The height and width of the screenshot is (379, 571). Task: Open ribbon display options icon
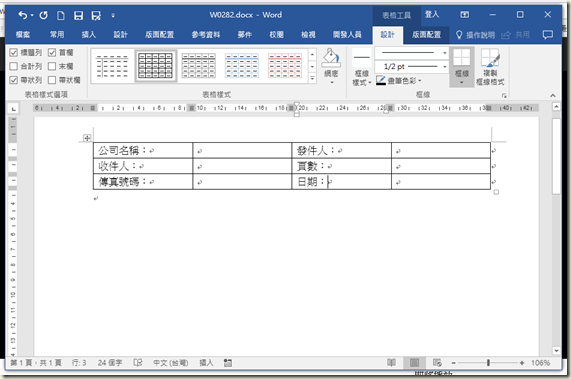click(x=464, y=15)
